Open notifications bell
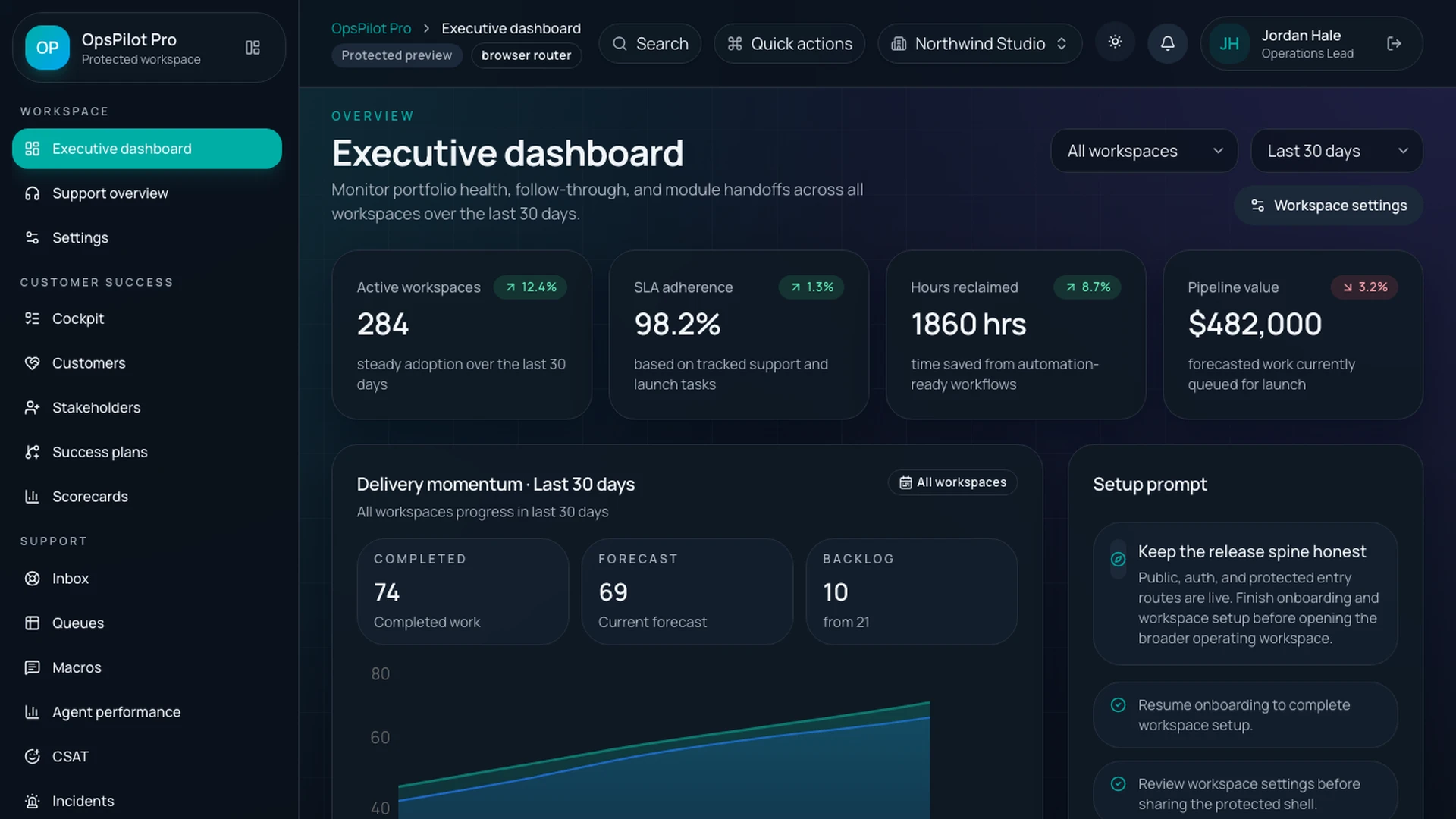The image size is (1456, 819). [1168, 43]
